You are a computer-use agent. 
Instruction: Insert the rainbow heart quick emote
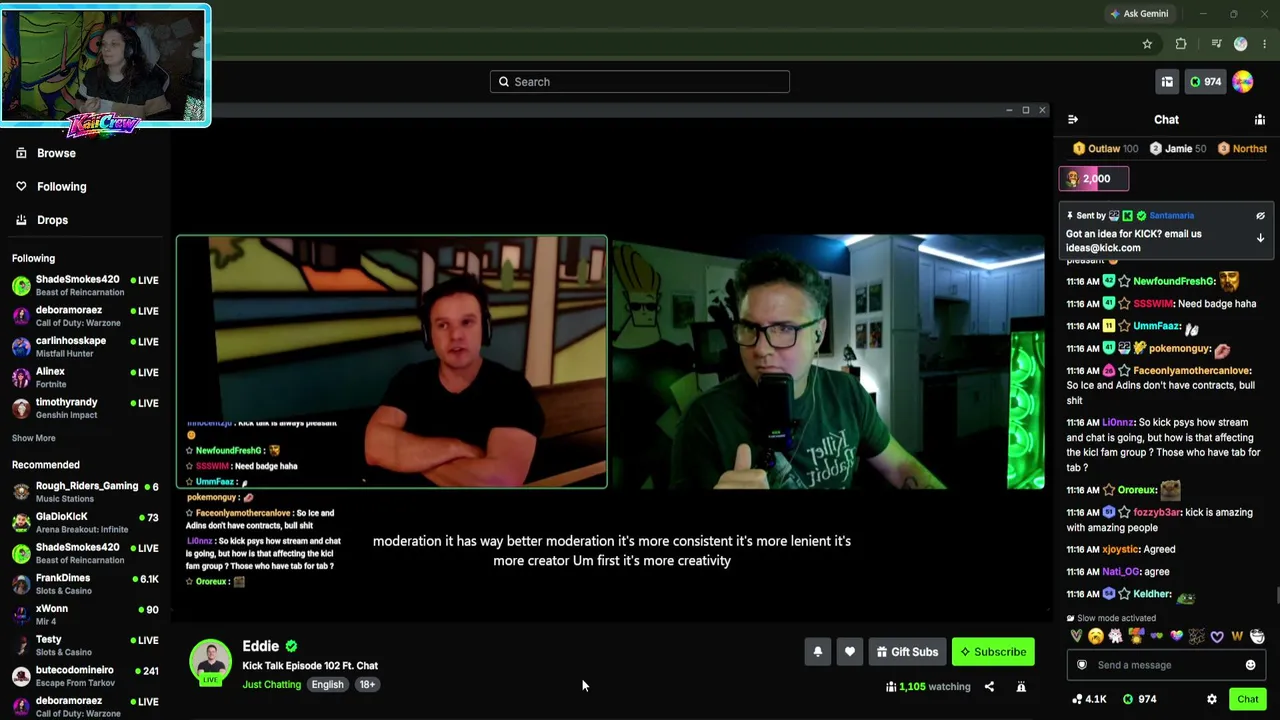(1176, 636)
